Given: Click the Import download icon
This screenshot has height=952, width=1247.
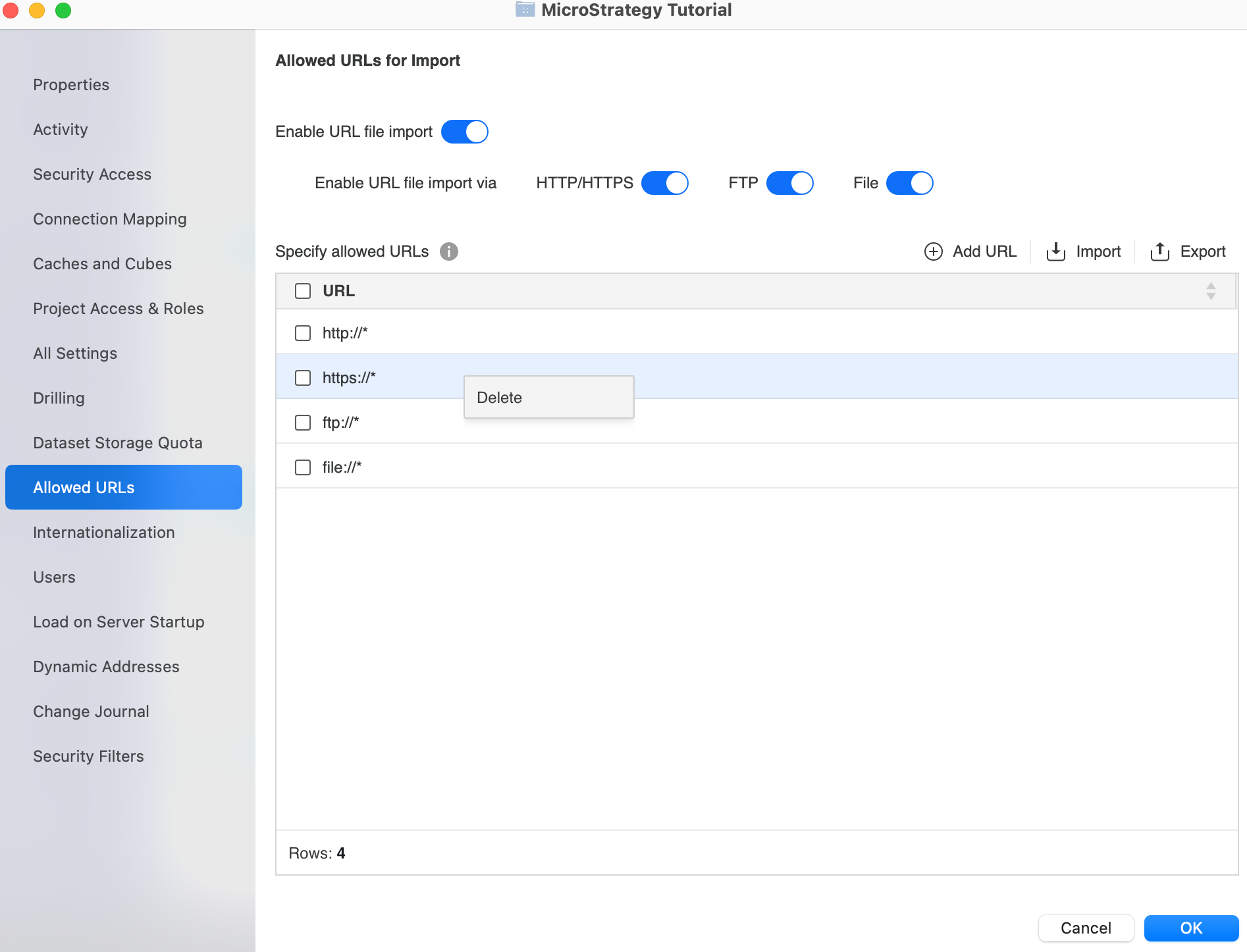Looking at the screenshot, I should coord(1055,251).
